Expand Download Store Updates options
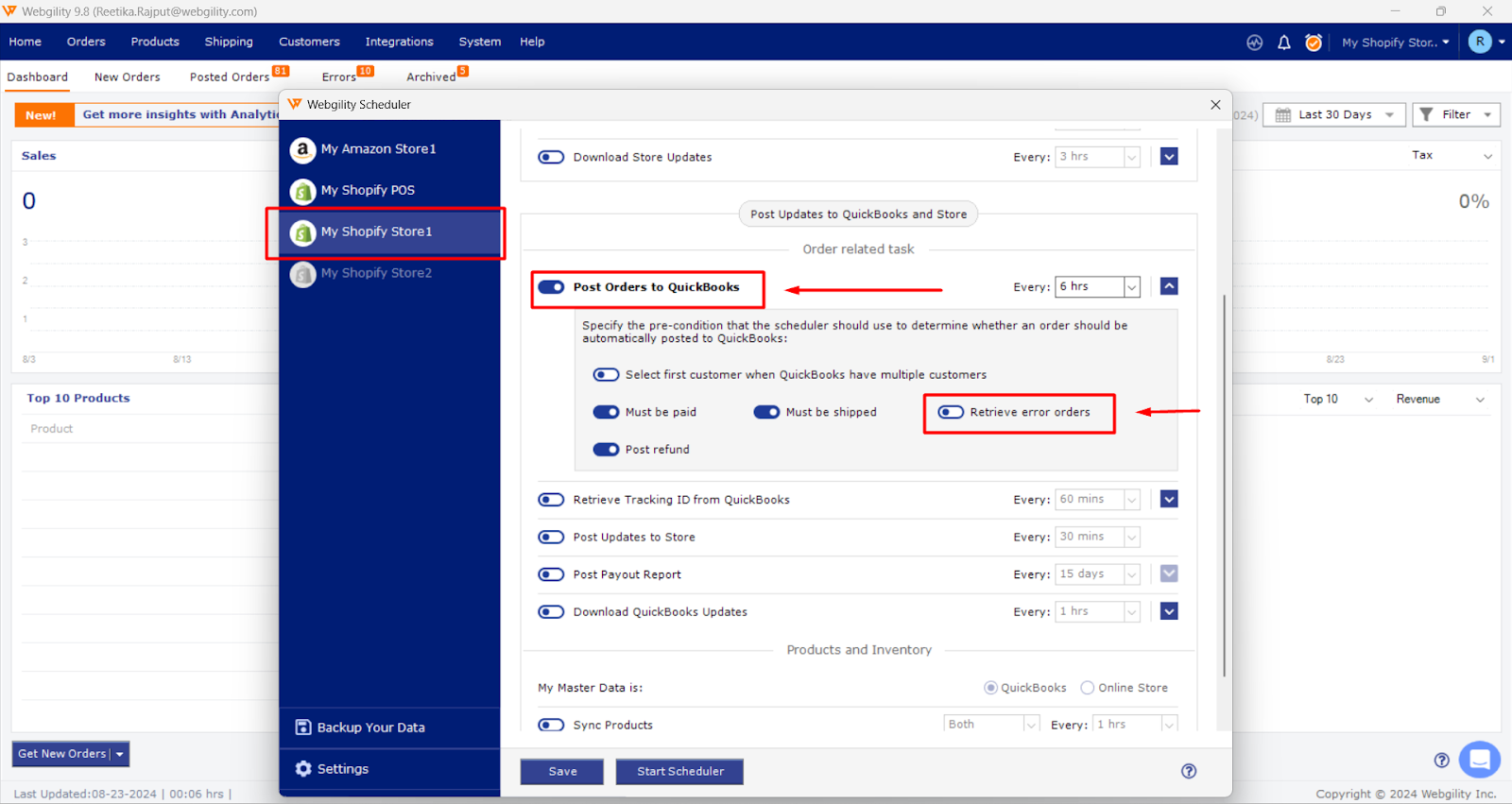The image size is (1512, 804). pos(1169,157)
